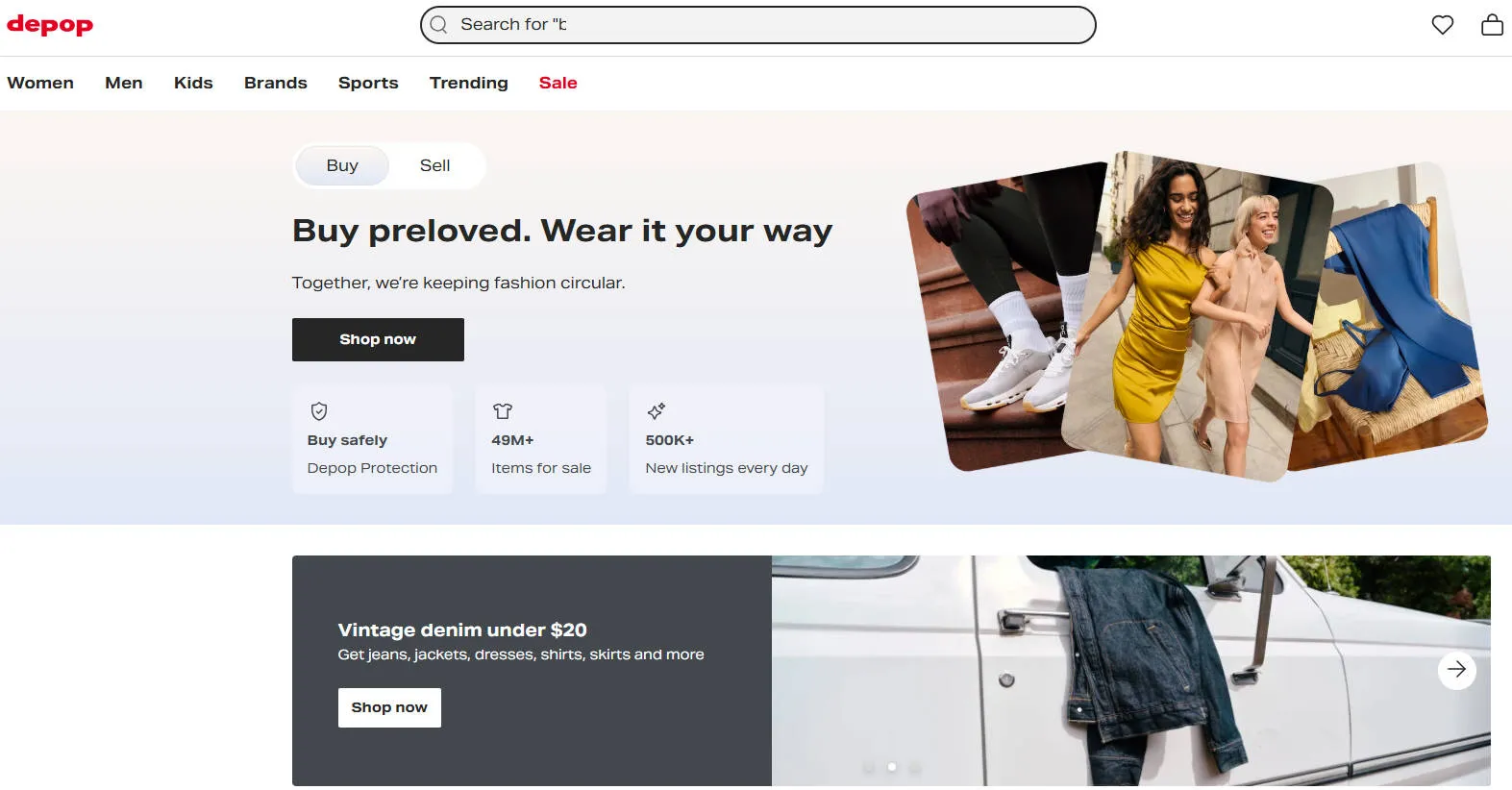Switch to the Sell toggle
Screen dimensions: 1512x790
[x=435, y=165]
